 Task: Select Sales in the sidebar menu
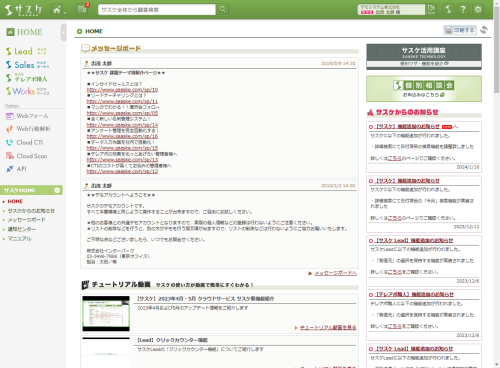pyautogui.click(x=27, y=65)
